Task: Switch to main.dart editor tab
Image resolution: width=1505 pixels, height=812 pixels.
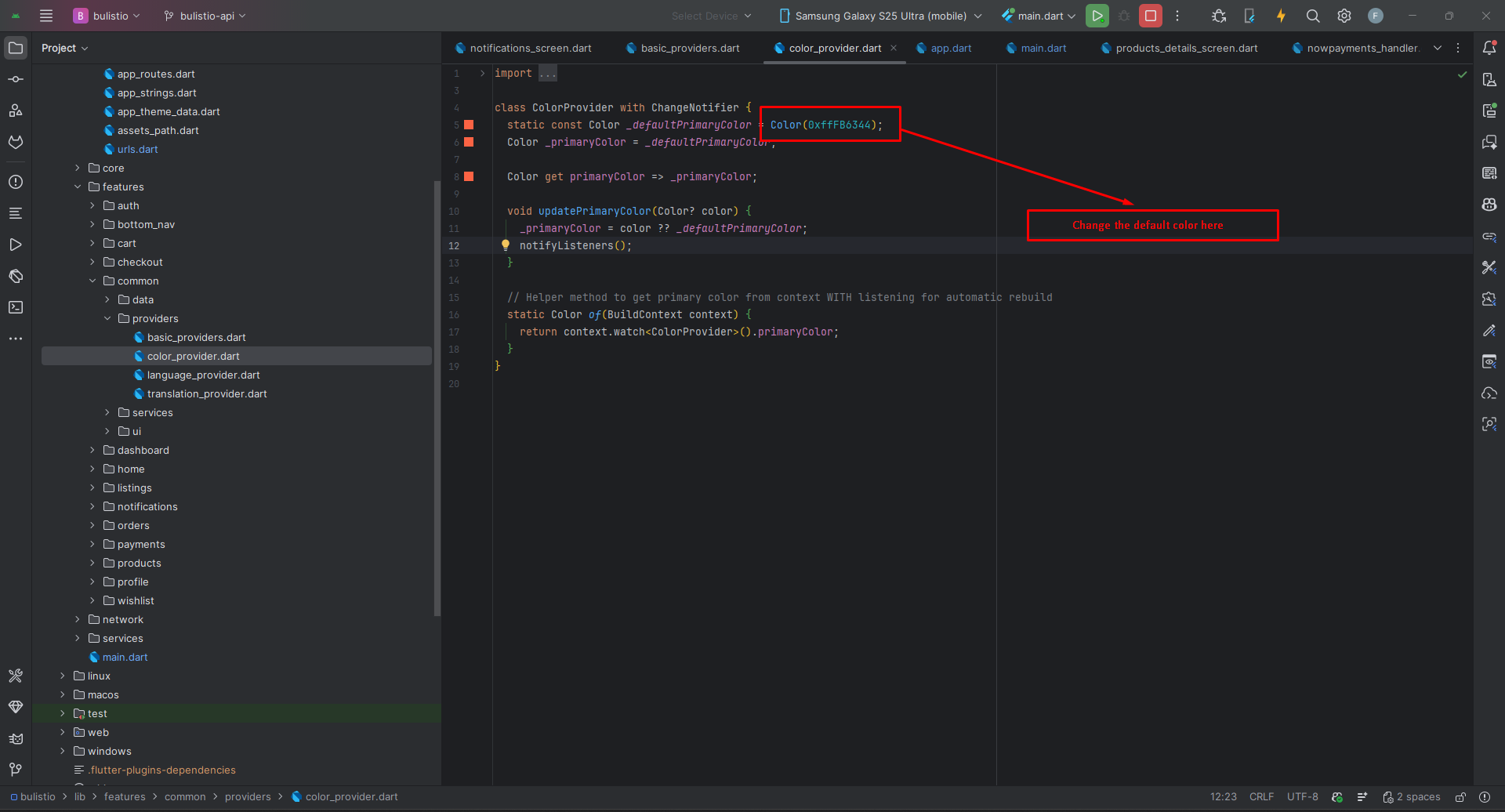Action: click(x=1036, y=48)
